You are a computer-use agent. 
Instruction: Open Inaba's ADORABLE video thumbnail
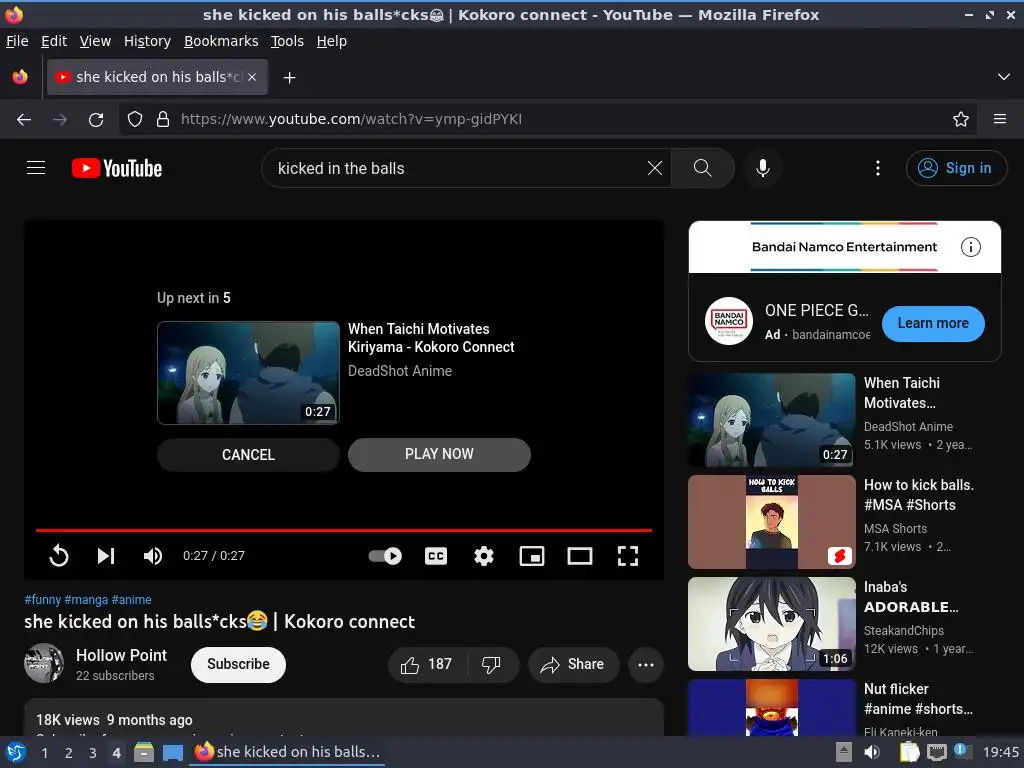coord(771,624)
